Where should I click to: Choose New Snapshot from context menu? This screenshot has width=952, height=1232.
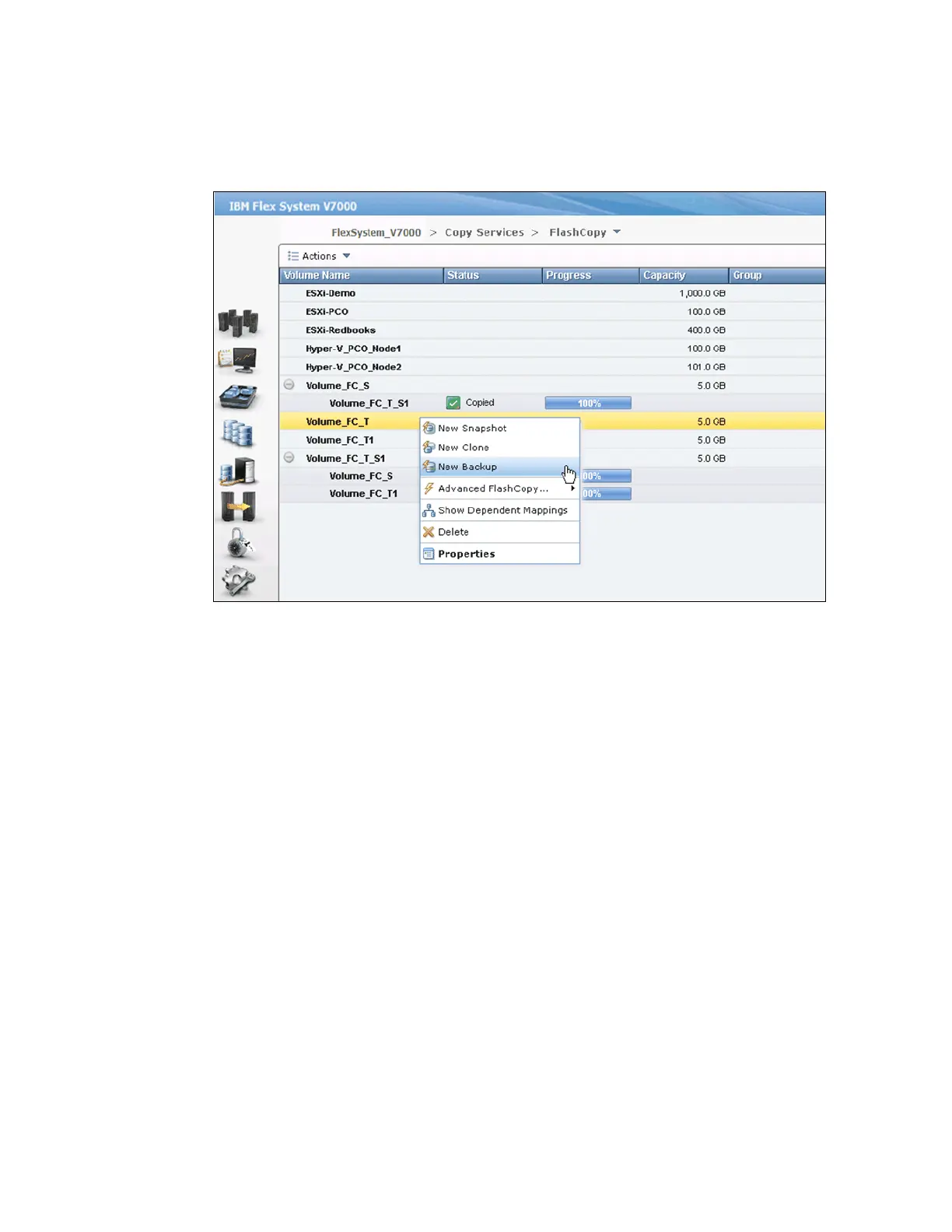tap(500, 428)
